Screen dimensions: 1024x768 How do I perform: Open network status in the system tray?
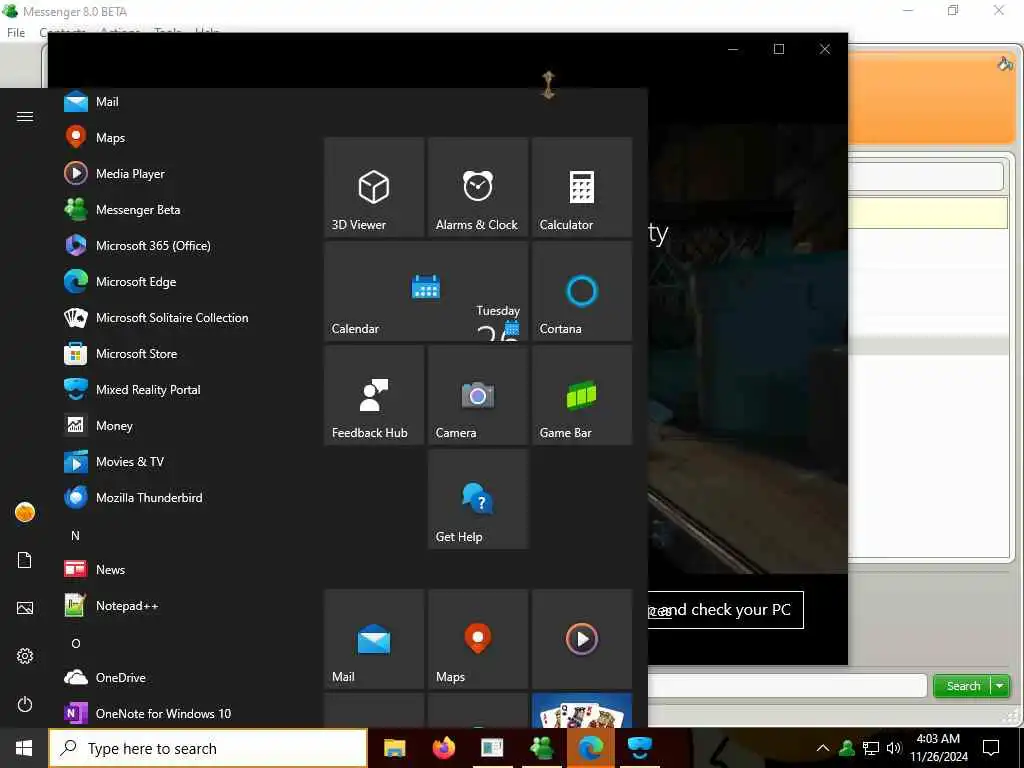[x=871, y=748]
